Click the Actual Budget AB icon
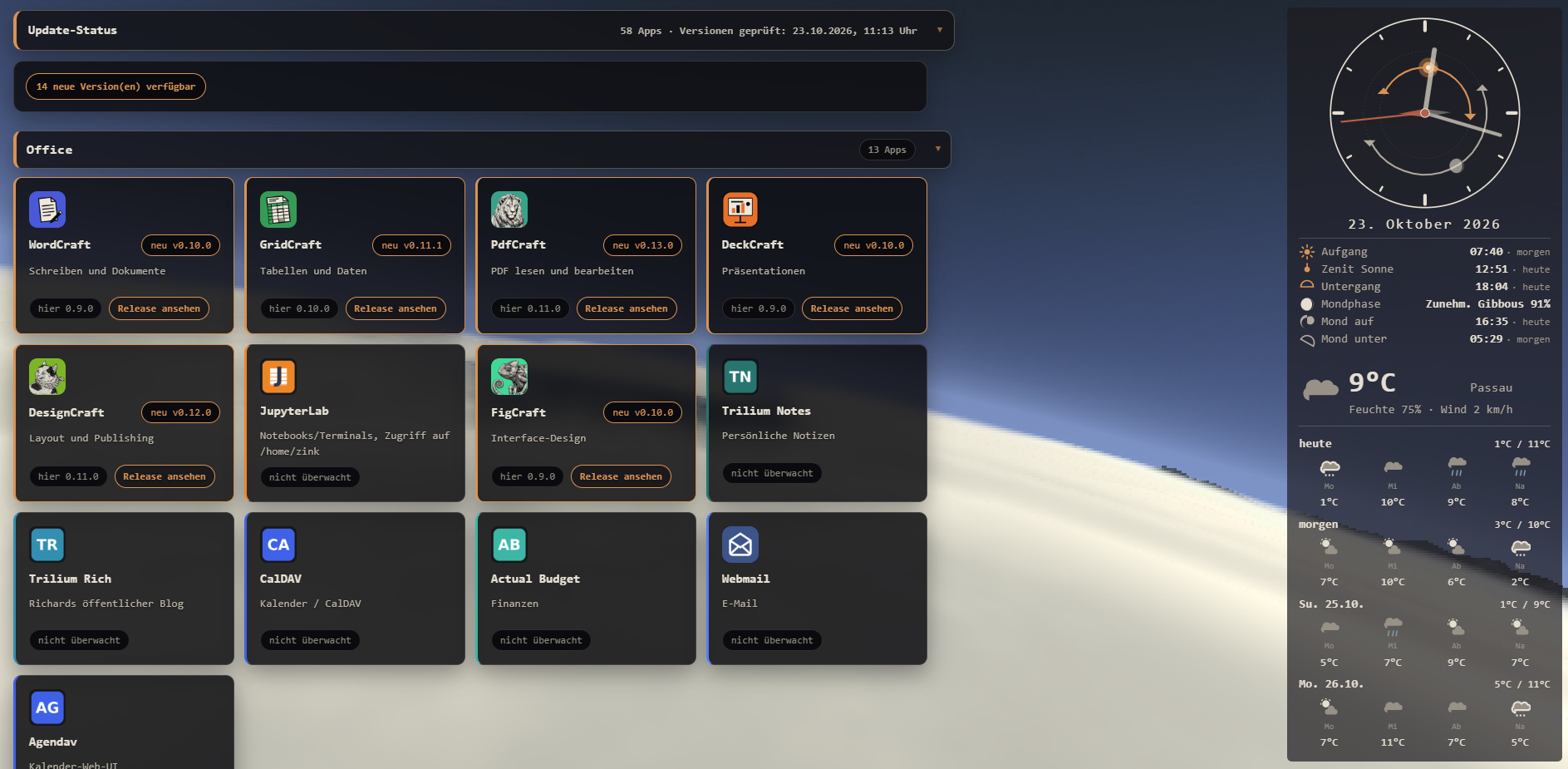This screenshot has height=769, width=1568. click(509, 545)
